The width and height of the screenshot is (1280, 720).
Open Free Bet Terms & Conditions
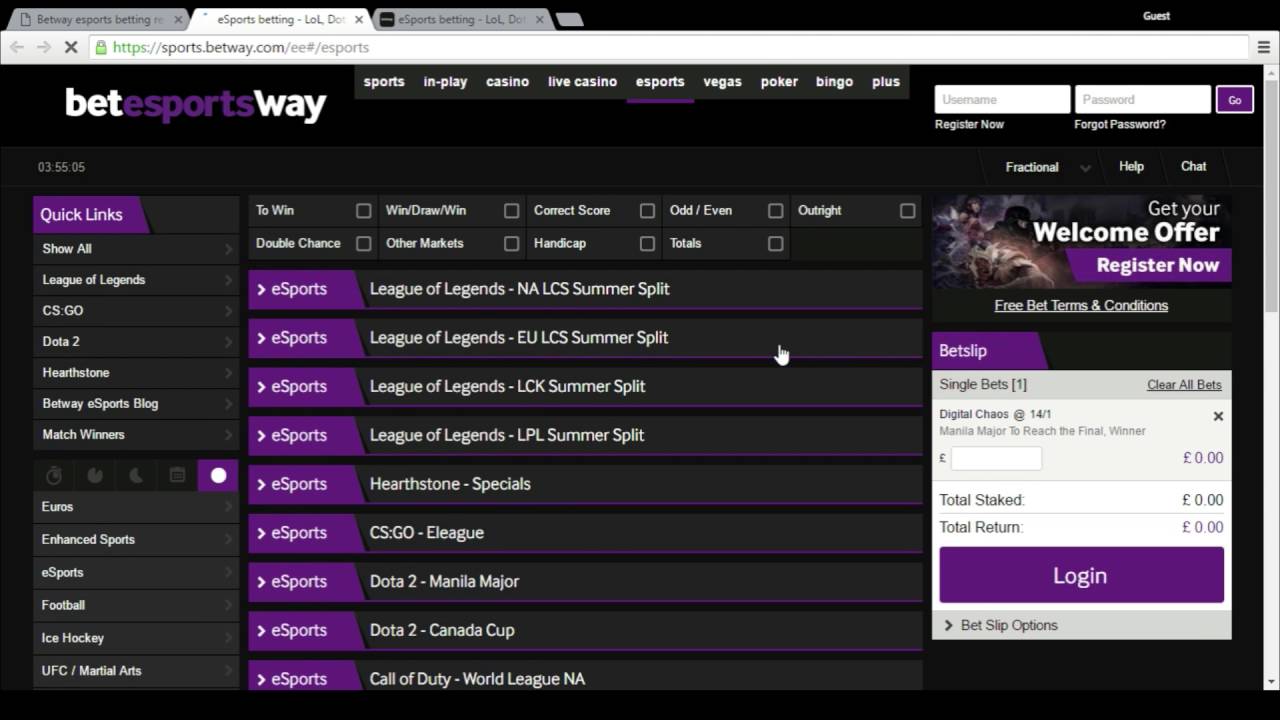1081,306
